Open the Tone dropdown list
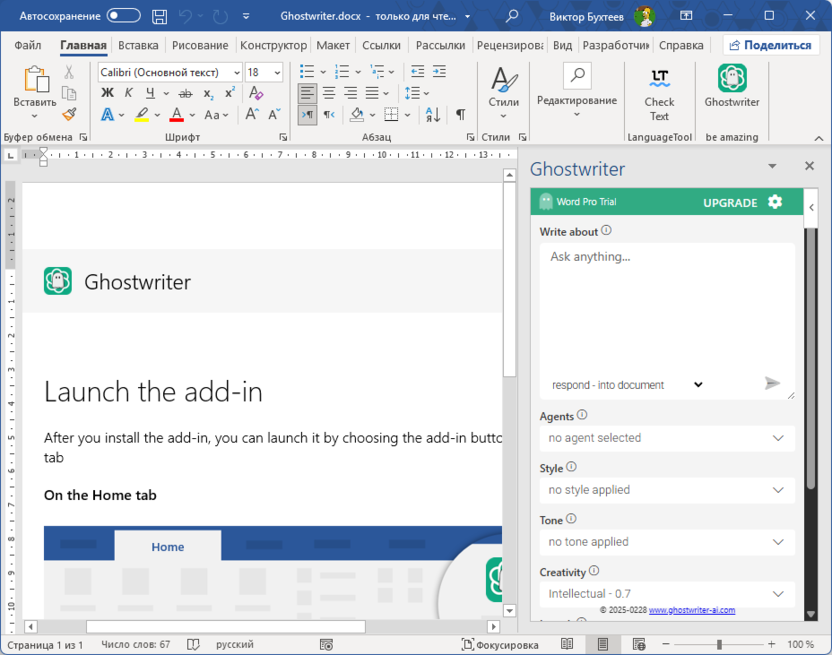The width and height of the screenshot is (832, 655). [666, 542]
